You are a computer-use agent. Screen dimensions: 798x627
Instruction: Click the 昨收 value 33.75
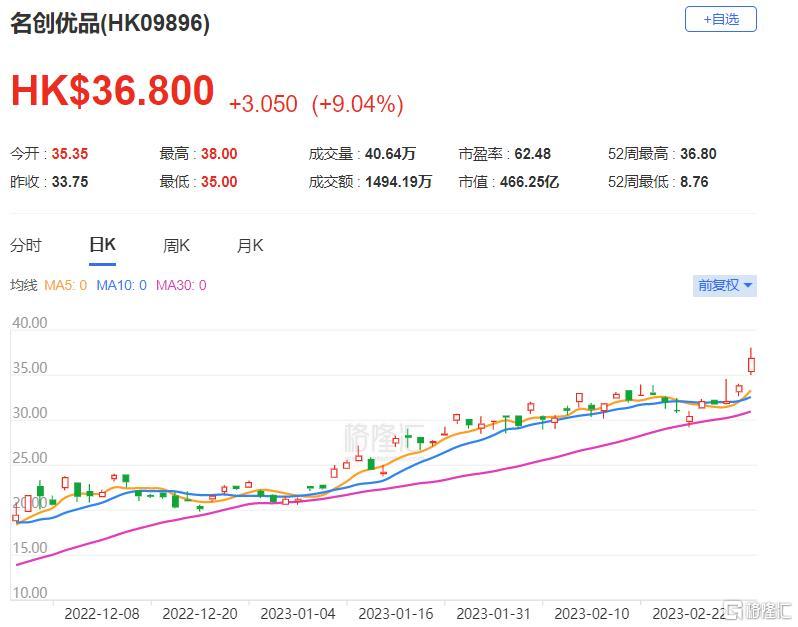click(x=70, y=182)
